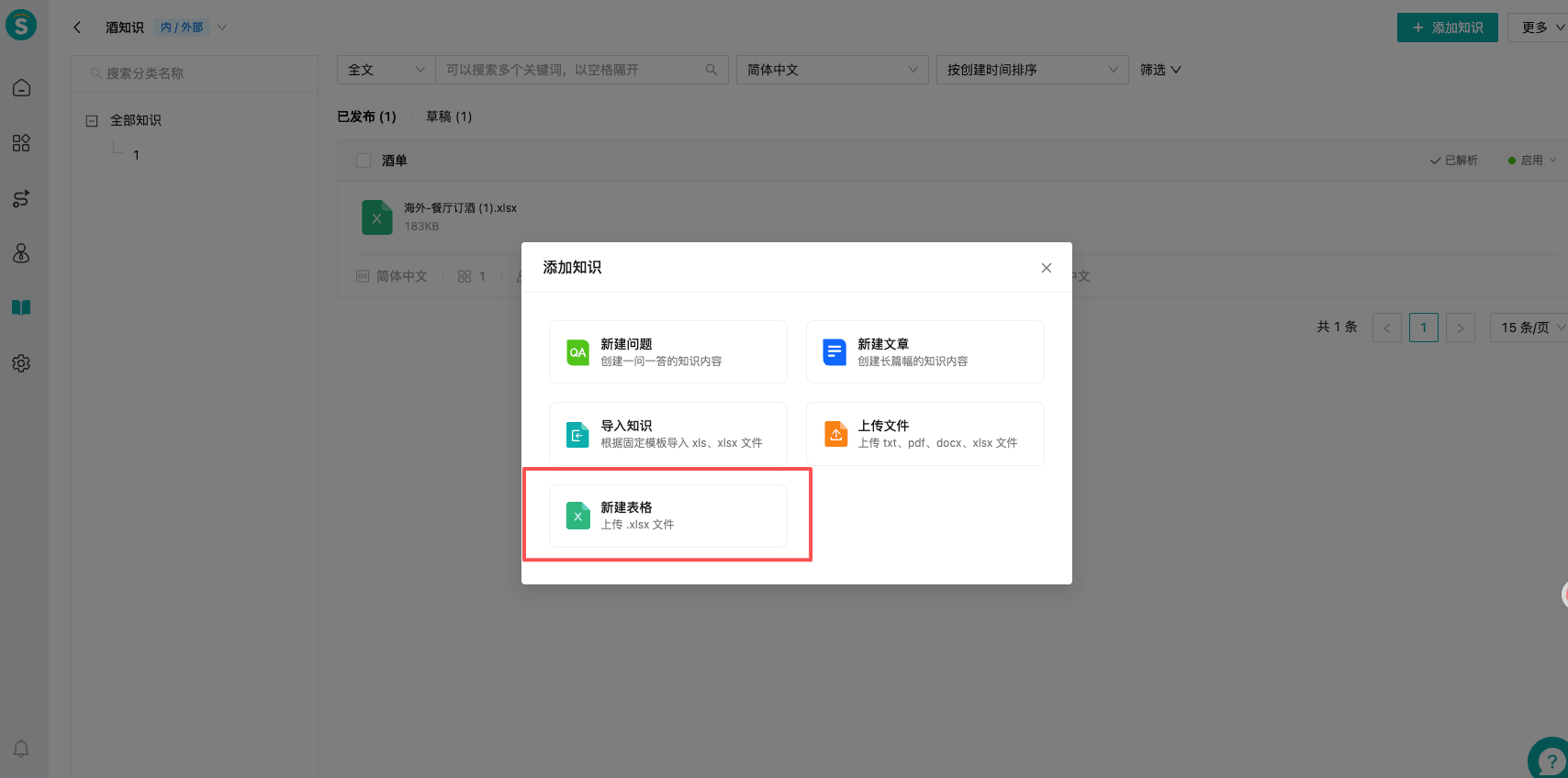
Task: Choose 新建文章 option
Action: 925,351
